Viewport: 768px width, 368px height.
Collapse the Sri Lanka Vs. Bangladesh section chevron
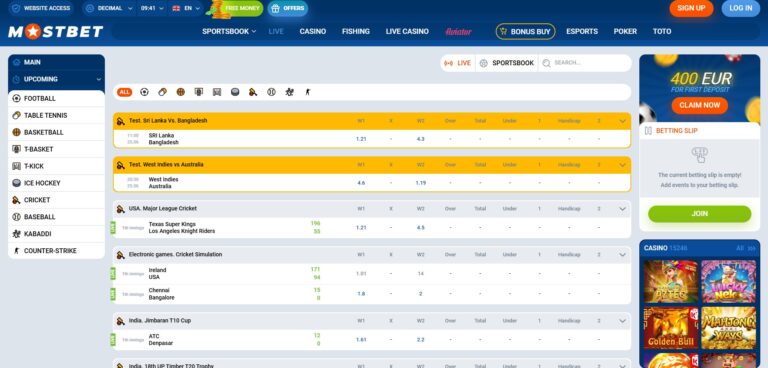coord(623,121)
